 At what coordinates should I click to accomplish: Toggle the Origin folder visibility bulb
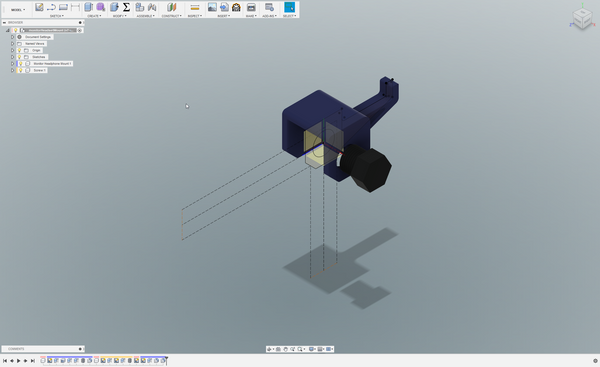[19, 50]
